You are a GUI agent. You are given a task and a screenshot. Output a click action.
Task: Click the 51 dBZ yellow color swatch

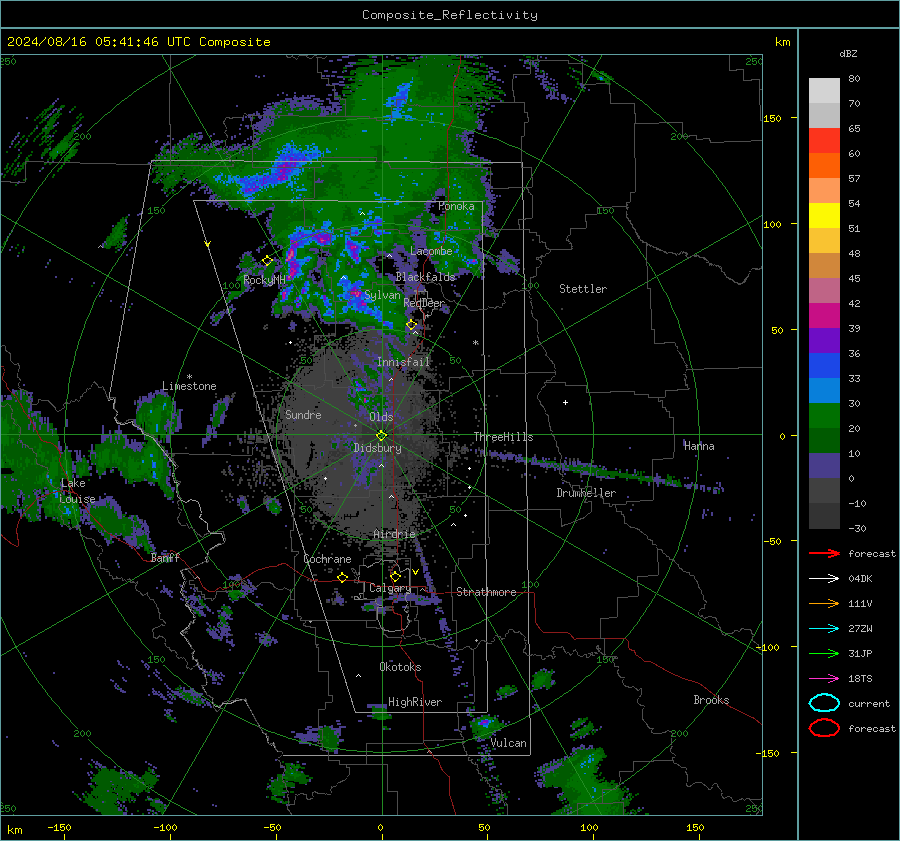824,215
